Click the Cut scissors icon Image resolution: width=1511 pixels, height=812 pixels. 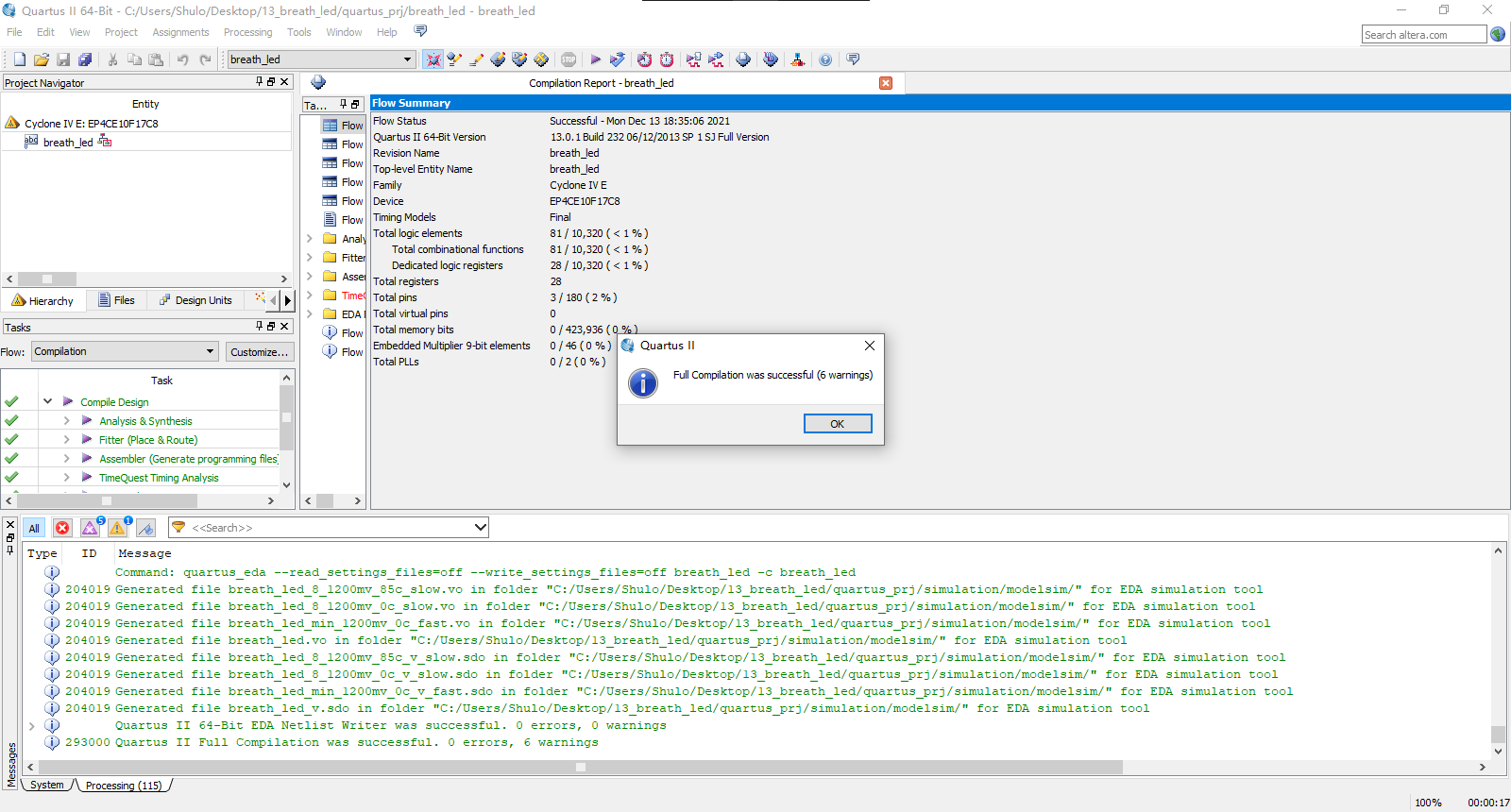112,59
